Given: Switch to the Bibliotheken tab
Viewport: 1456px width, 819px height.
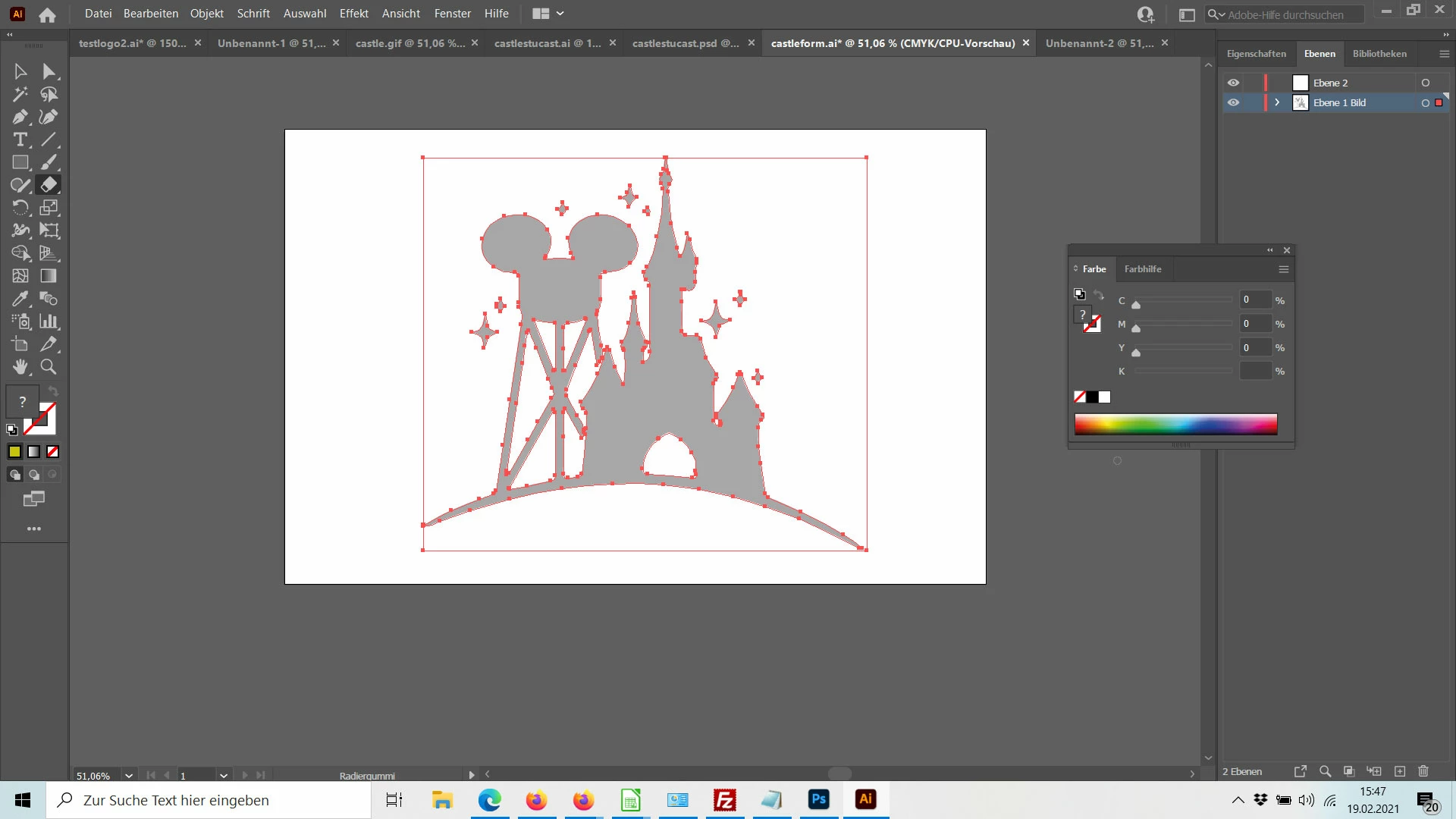Looking at the screenshot, I should (x=1379, y=54).
